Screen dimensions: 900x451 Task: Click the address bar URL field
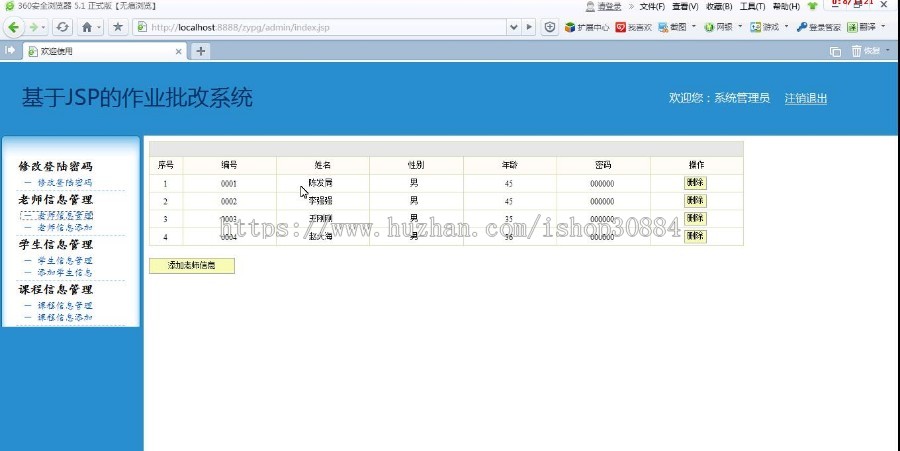(321, 27)
